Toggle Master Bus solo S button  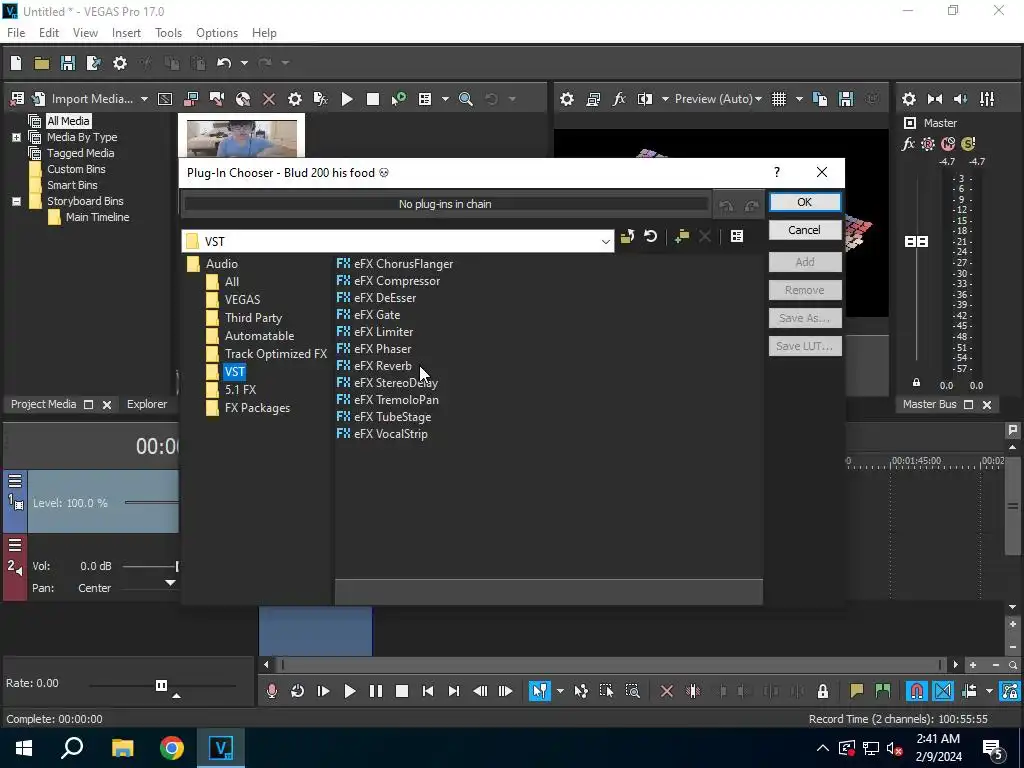[x=968, y=144]
